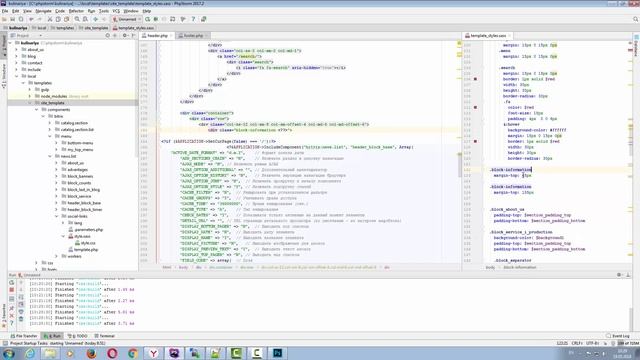Open the Code menu
The image size is (640, 360).
60,11
